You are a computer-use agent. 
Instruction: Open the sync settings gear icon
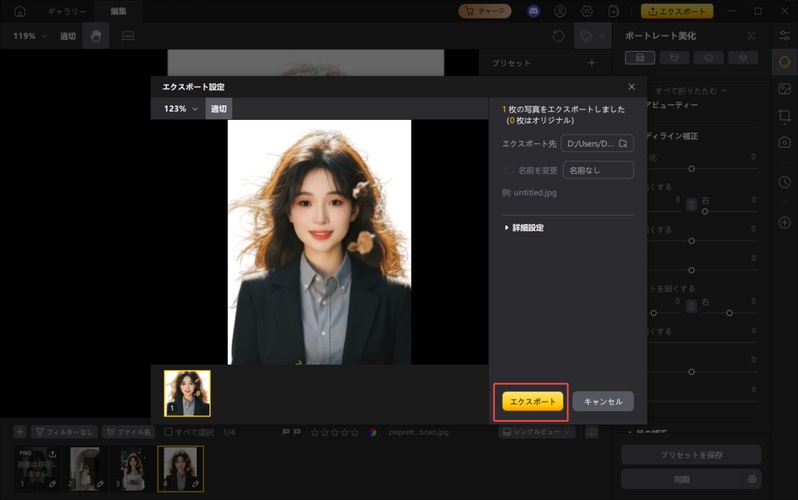pos(752,479)
